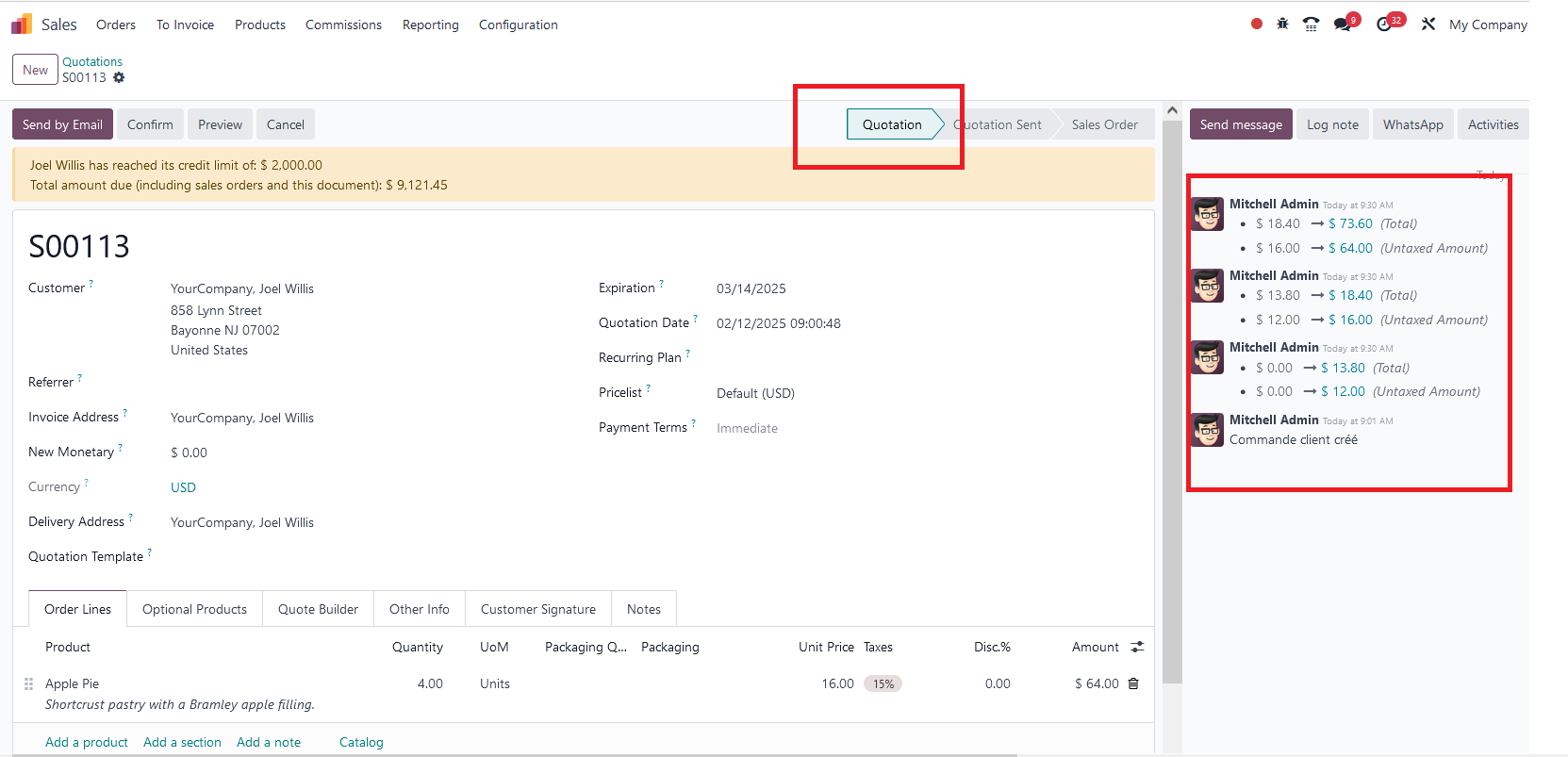Delete Apple Pie line using trash icon
This screenshot has height=757, width=1568.
(1133, 683)
